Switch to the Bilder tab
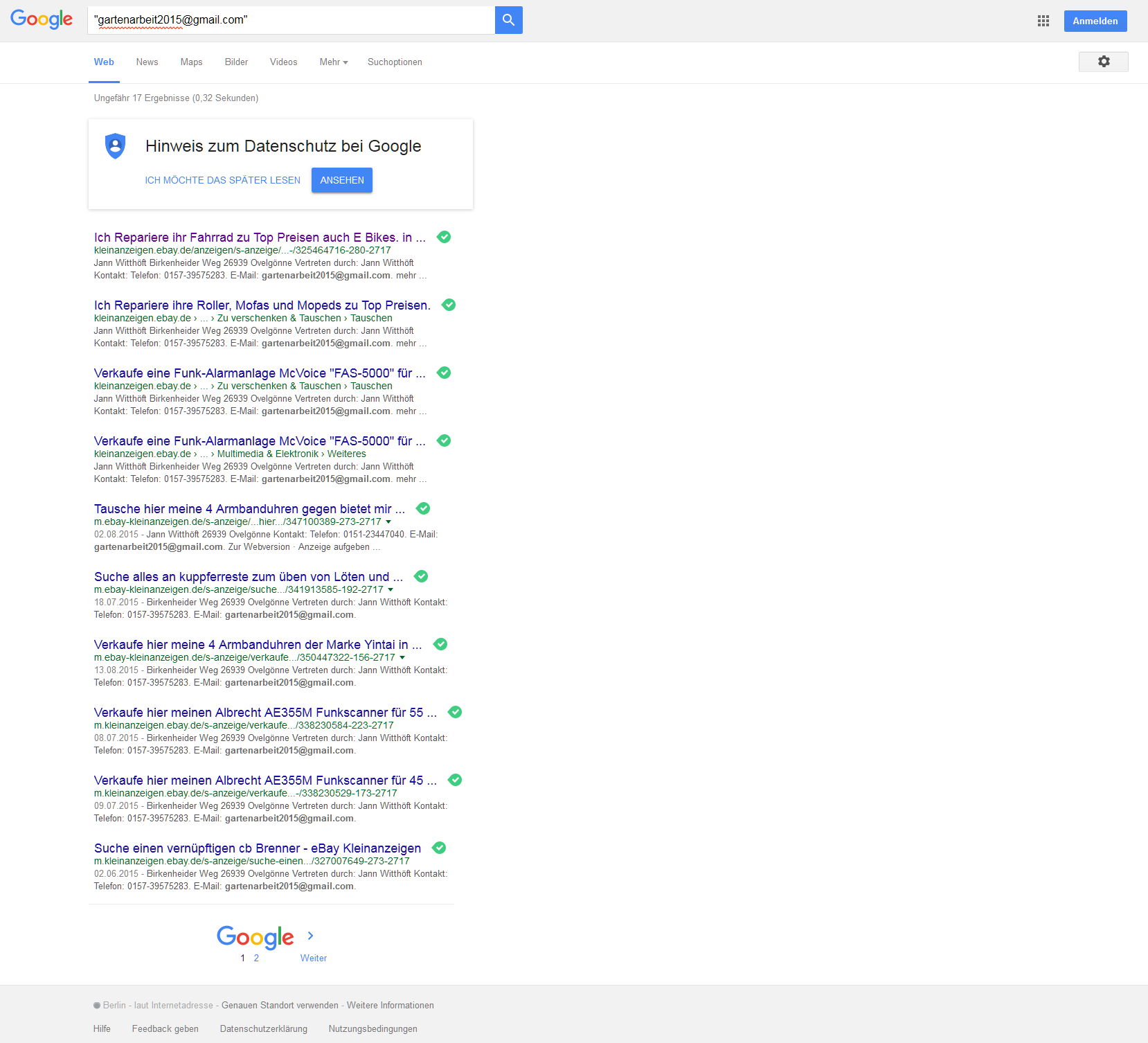This screenshot has width=1148, height=1043. tap(236, 62)
